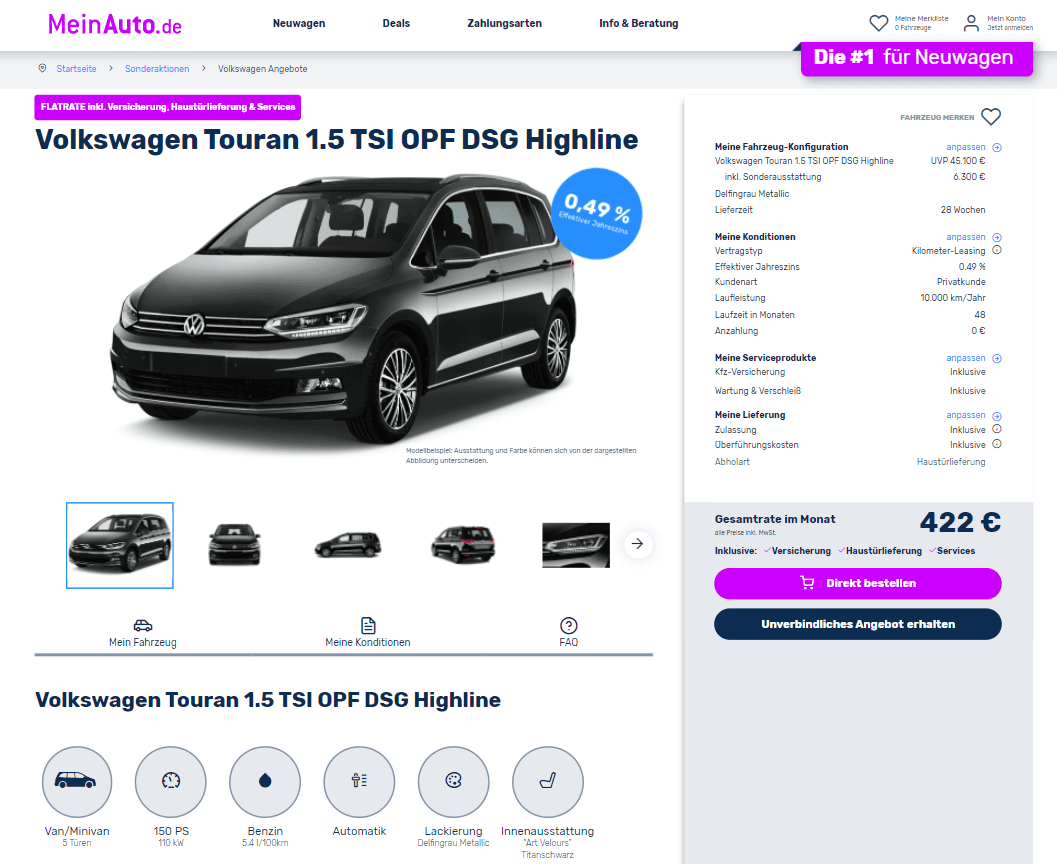Click the 28 Wochen delivery time
This screenshot has height=864, width=1057.
pos(963,210)
